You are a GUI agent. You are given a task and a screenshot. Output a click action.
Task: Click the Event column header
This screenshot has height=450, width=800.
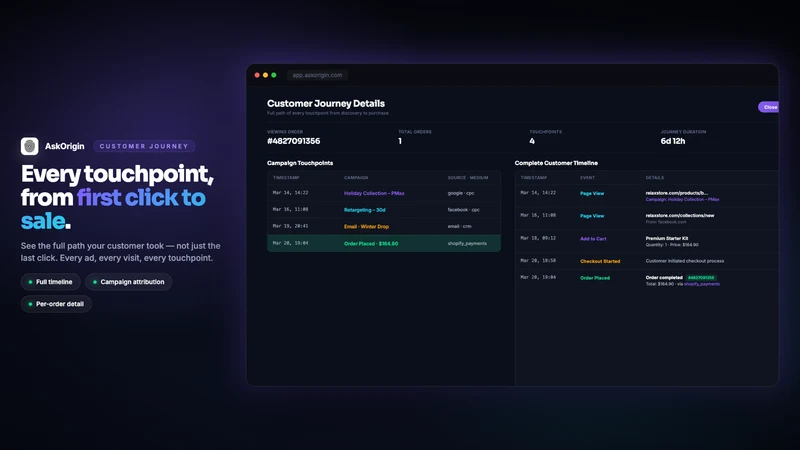pos(587,178)
